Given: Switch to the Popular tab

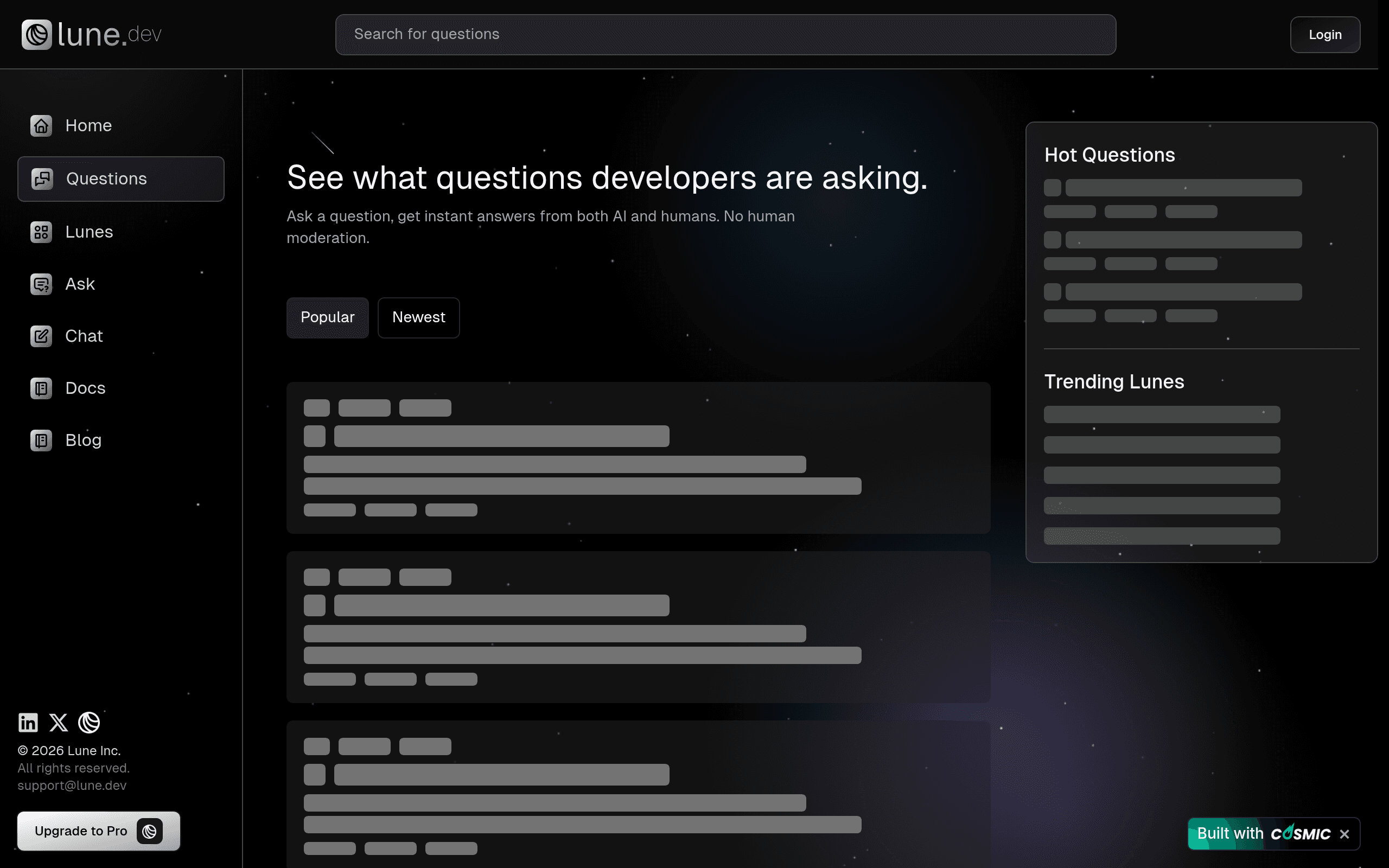Looking at the screenshot, I should click(328, 317).
